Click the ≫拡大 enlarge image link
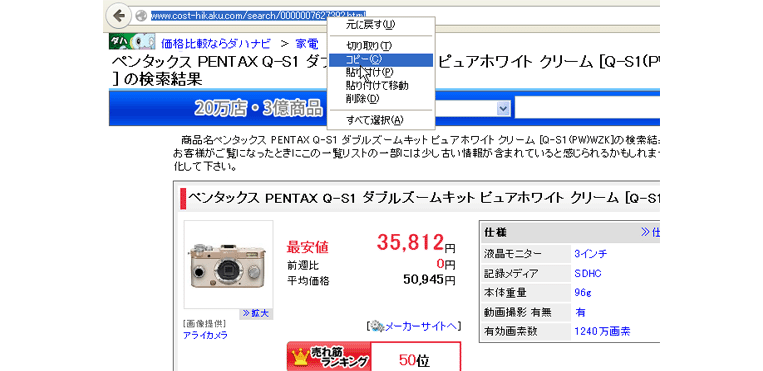 click(255, 314)
